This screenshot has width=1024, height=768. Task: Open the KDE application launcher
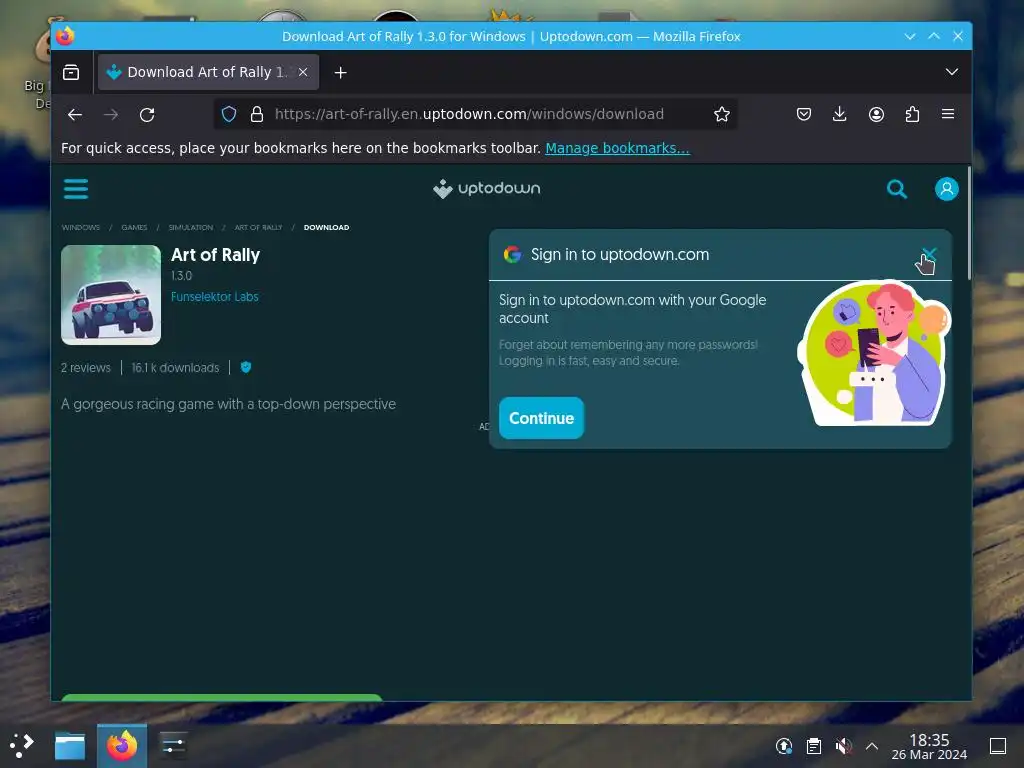tap(22, 745)
